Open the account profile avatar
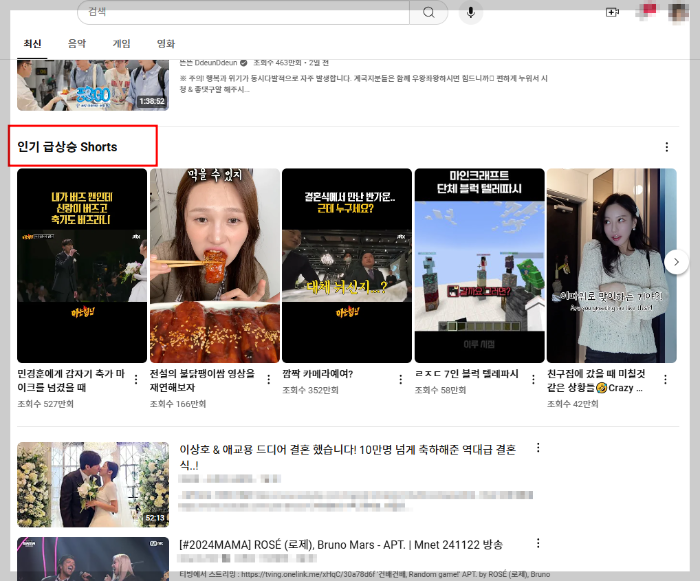 point(678,11)
